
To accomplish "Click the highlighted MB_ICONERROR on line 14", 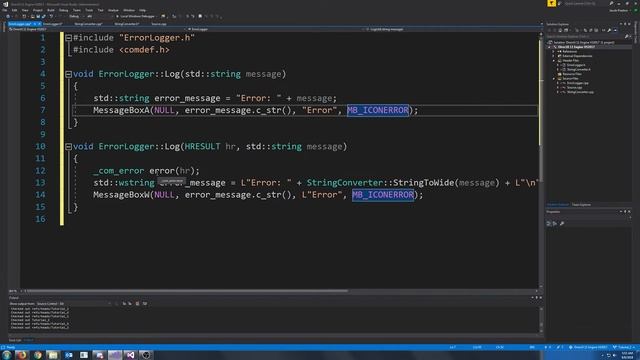I will coord(383,195).
